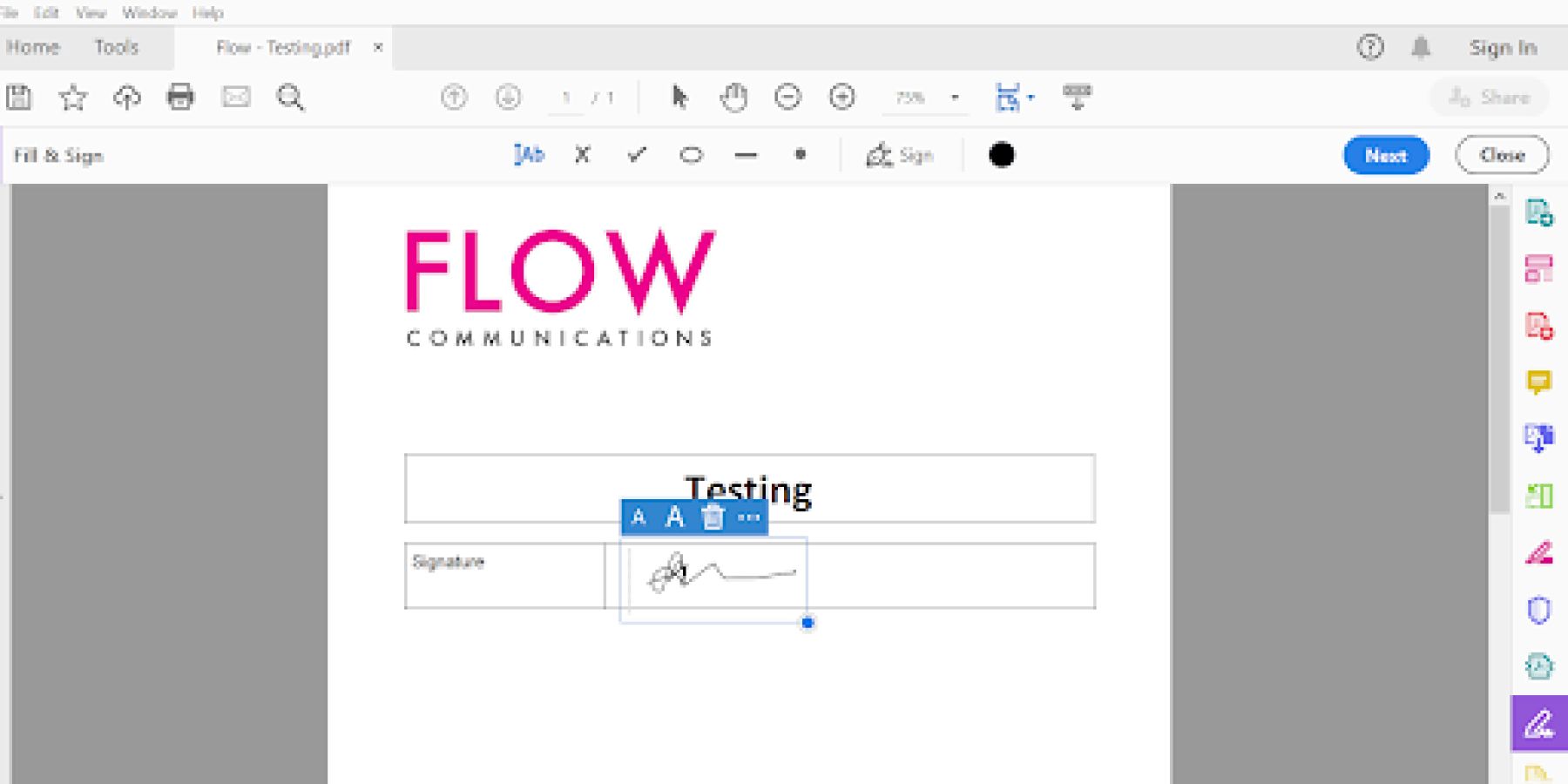The width and height of the screenshot is (1568, 784).
Task: Select the Line tool
Action: [746, 156]
